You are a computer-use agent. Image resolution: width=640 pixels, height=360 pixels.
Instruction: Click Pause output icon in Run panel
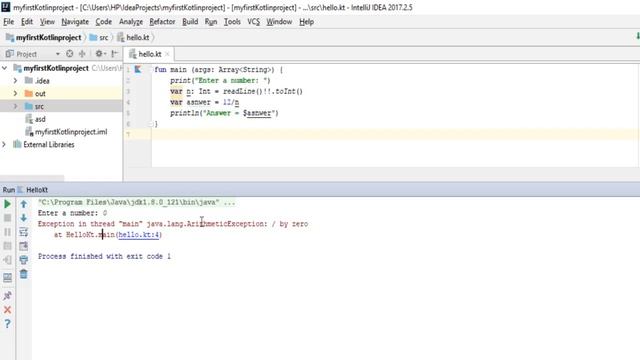[7, 232]
